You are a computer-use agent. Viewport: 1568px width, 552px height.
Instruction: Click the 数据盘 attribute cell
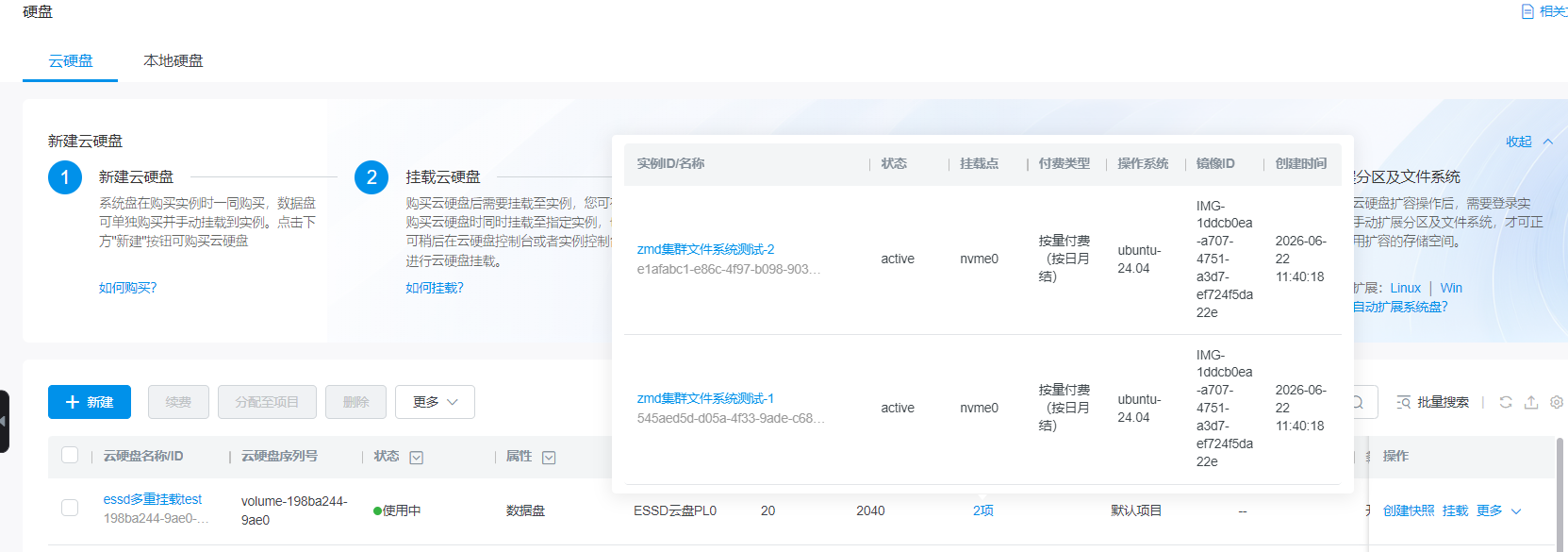[x=525, y=510]
